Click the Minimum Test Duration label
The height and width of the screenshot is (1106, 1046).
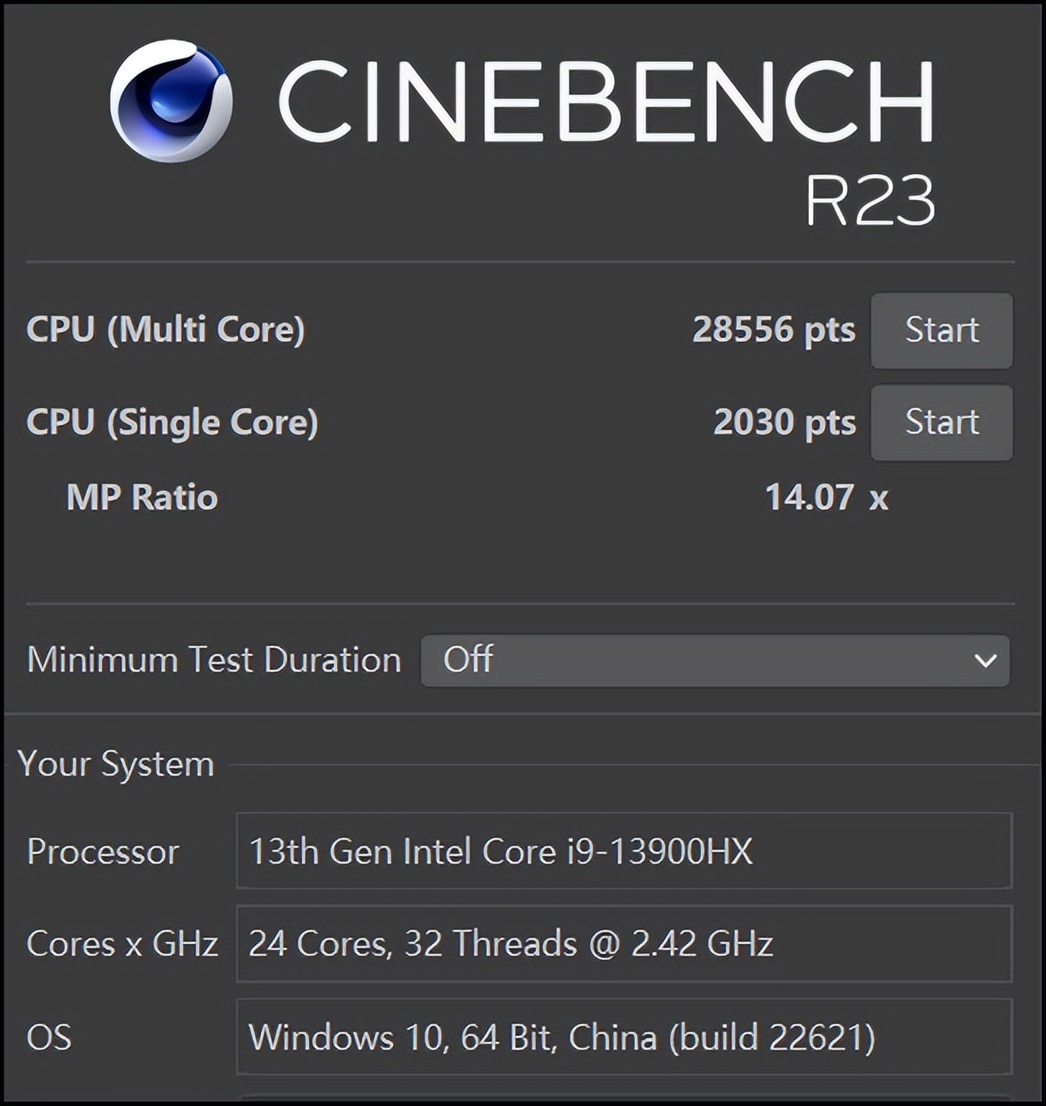214,660
